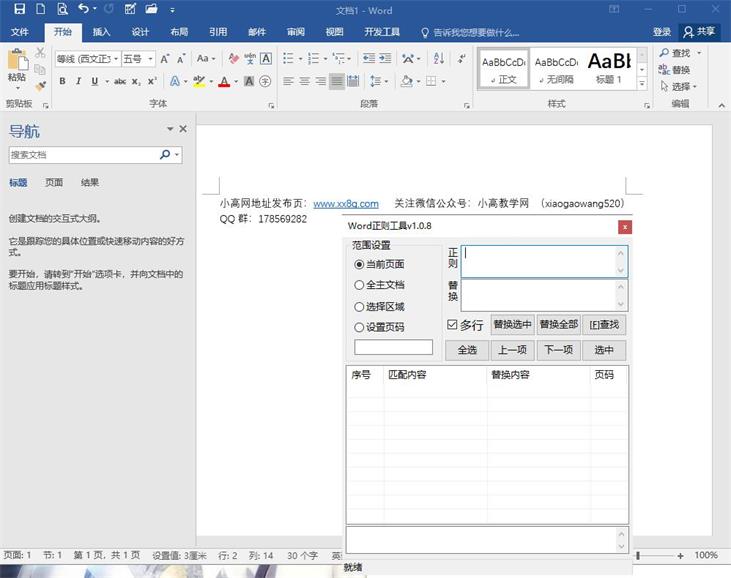Click the yellow text highlight swatch
This screenshot has width=731, height=578.
point(199,82)
